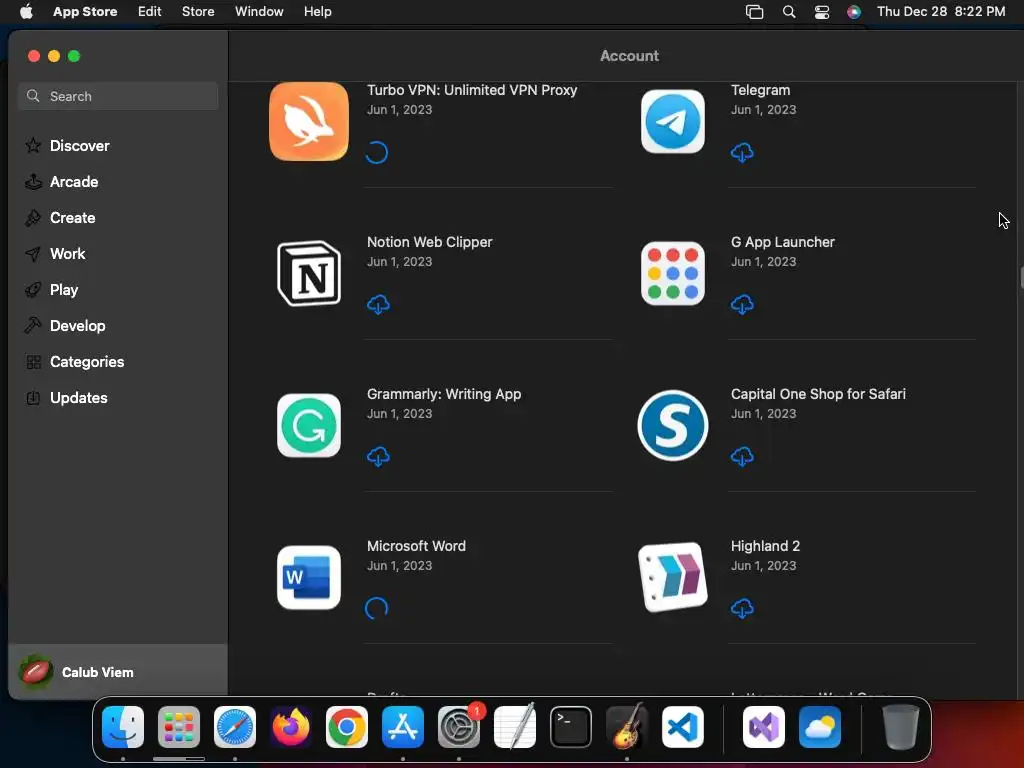Click Grammarly: Writing App title
Image resolution: width=1024 pixels, height=768 pixels.
click(444, 394)
